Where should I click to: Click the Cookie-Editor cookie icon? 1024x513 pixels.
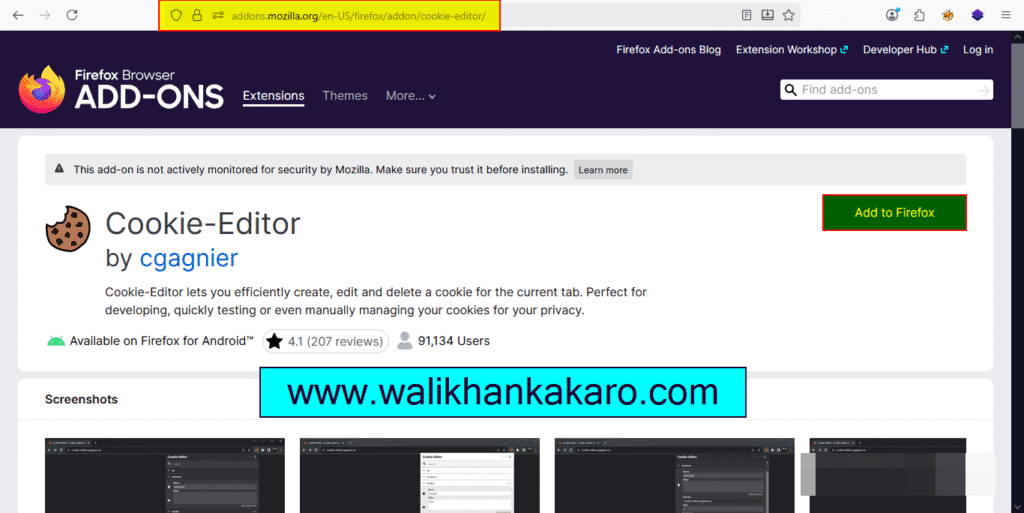pos(68,228)
